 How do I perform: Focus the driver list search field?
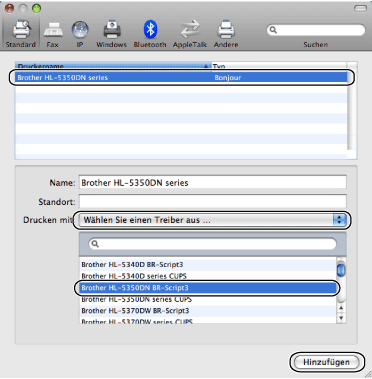pyautogui.click(x=213, y=244)
